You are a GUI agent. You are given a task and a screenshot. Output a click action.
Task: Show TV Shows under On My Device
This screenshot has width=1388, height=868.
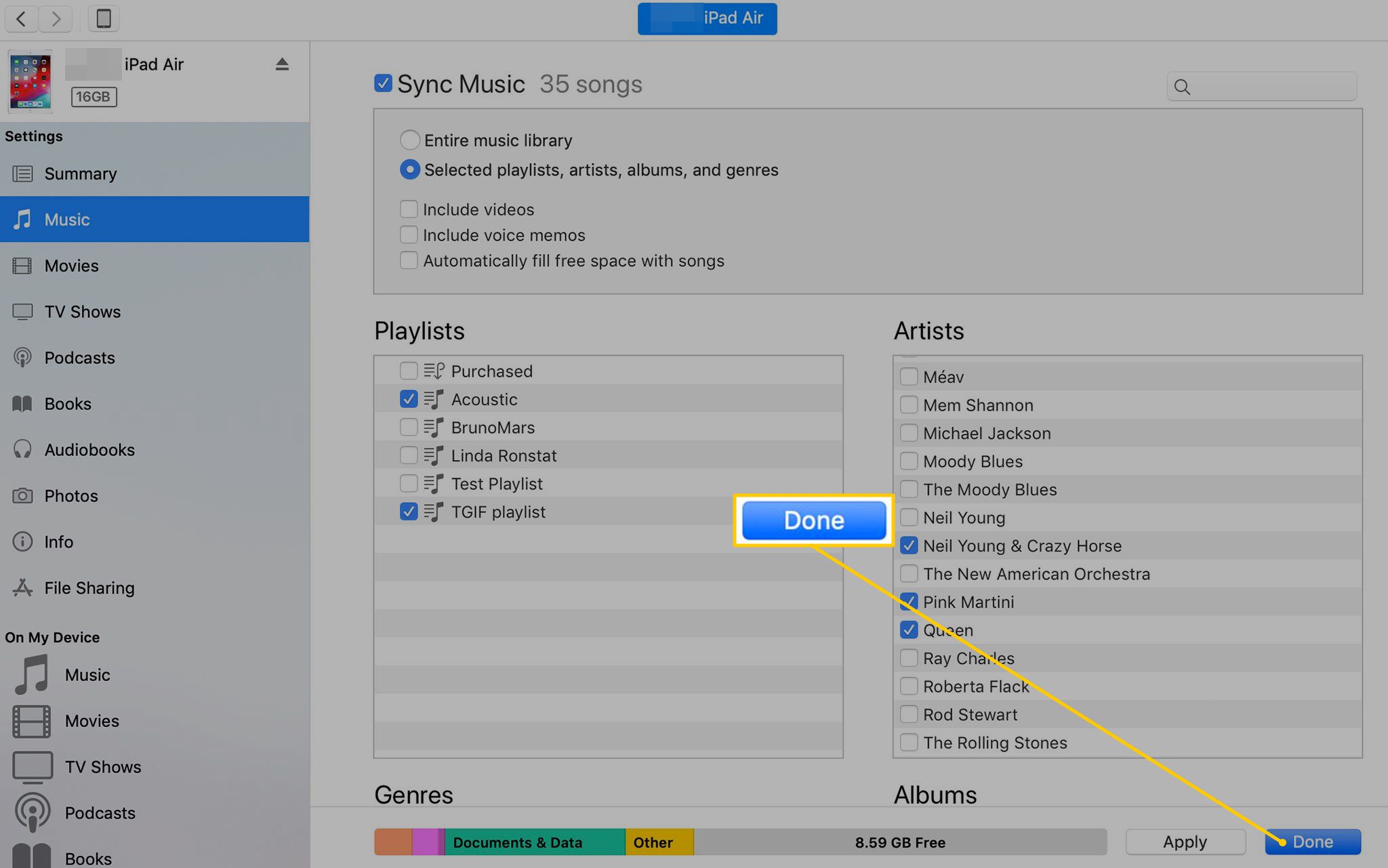(x=155, y=767)
